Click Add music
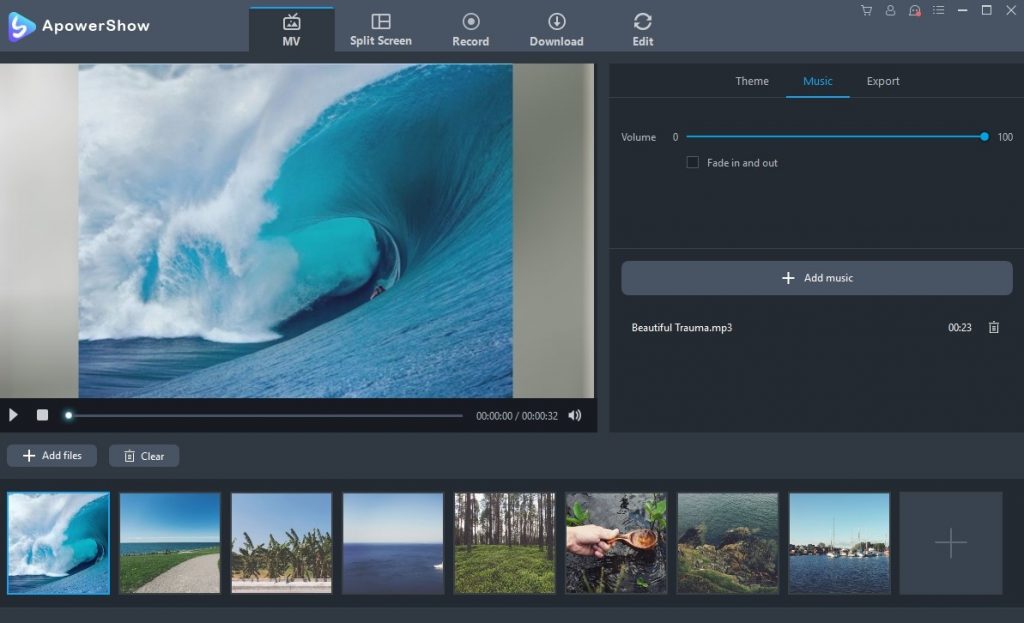 pos(816,278)
